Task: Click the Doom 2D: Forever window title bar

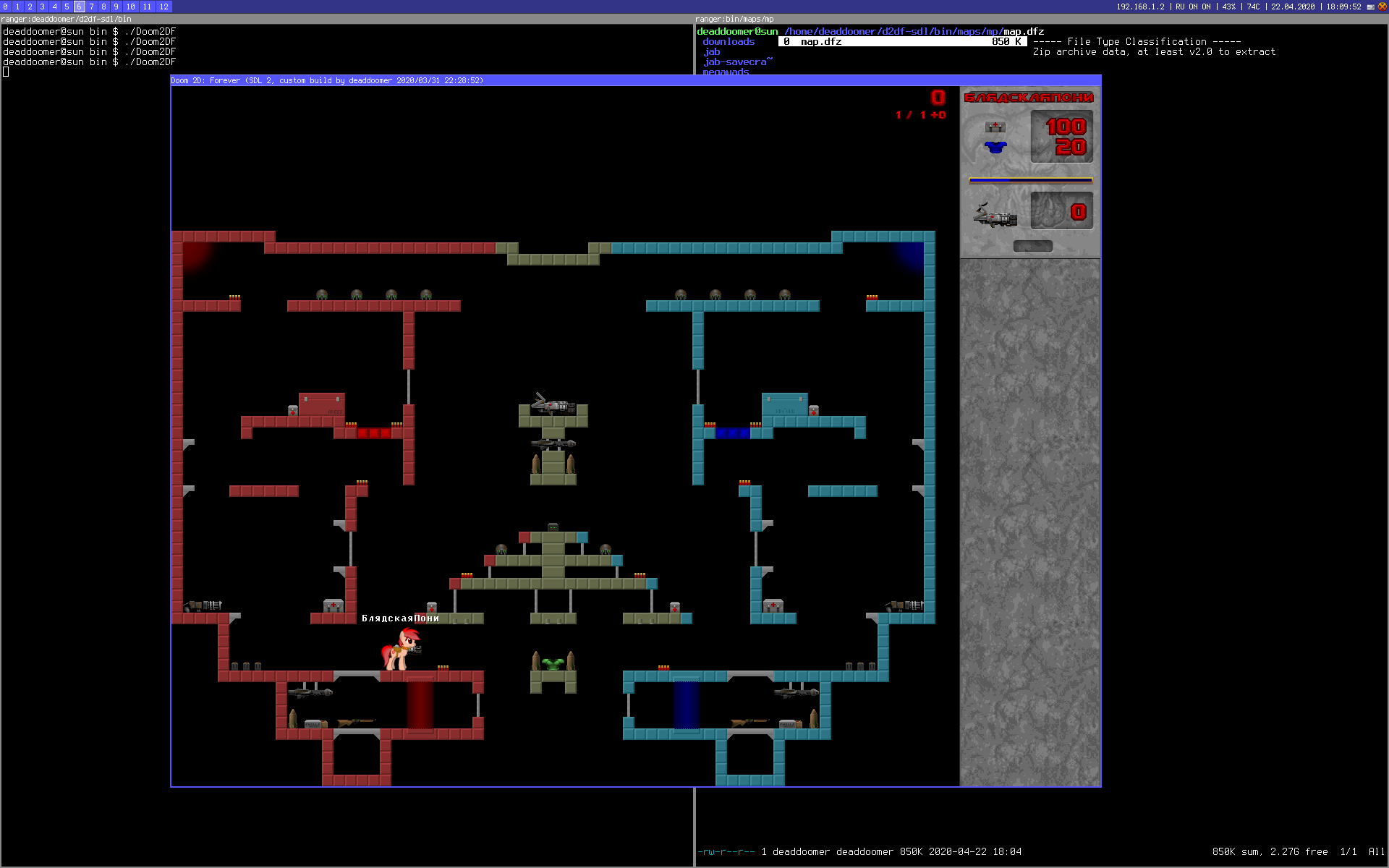Action: 636,80
